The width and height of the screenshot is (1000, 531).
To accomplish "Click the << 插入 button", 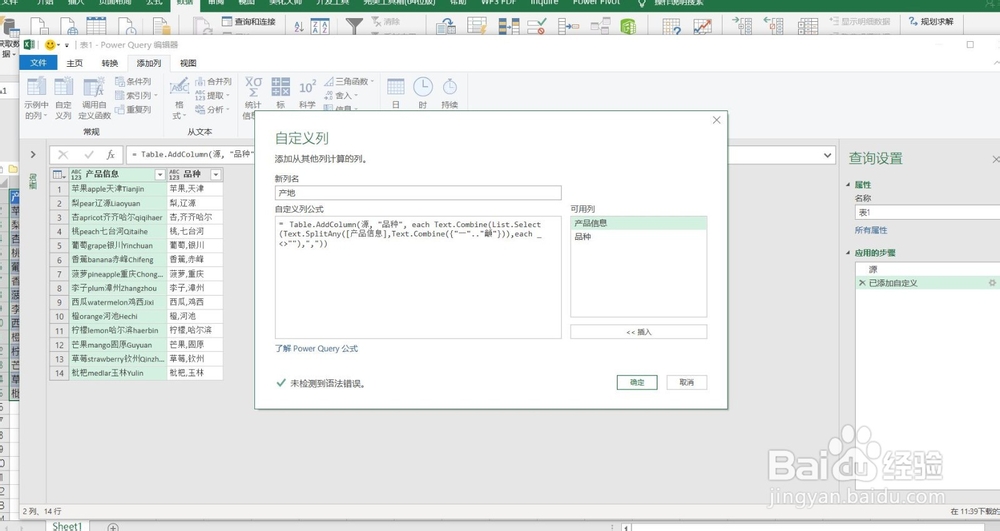I will click(638, 331).
